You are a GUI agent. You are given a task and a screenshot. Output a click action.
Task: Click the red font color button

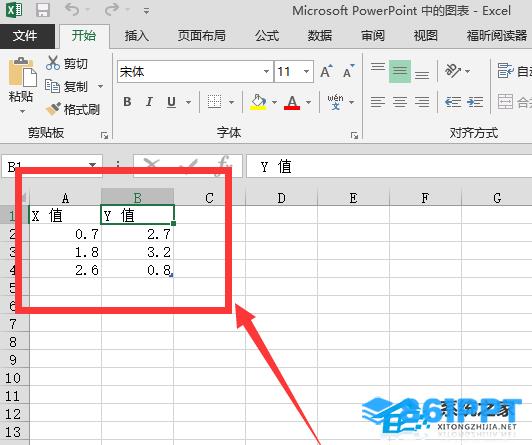coord(292,102)
